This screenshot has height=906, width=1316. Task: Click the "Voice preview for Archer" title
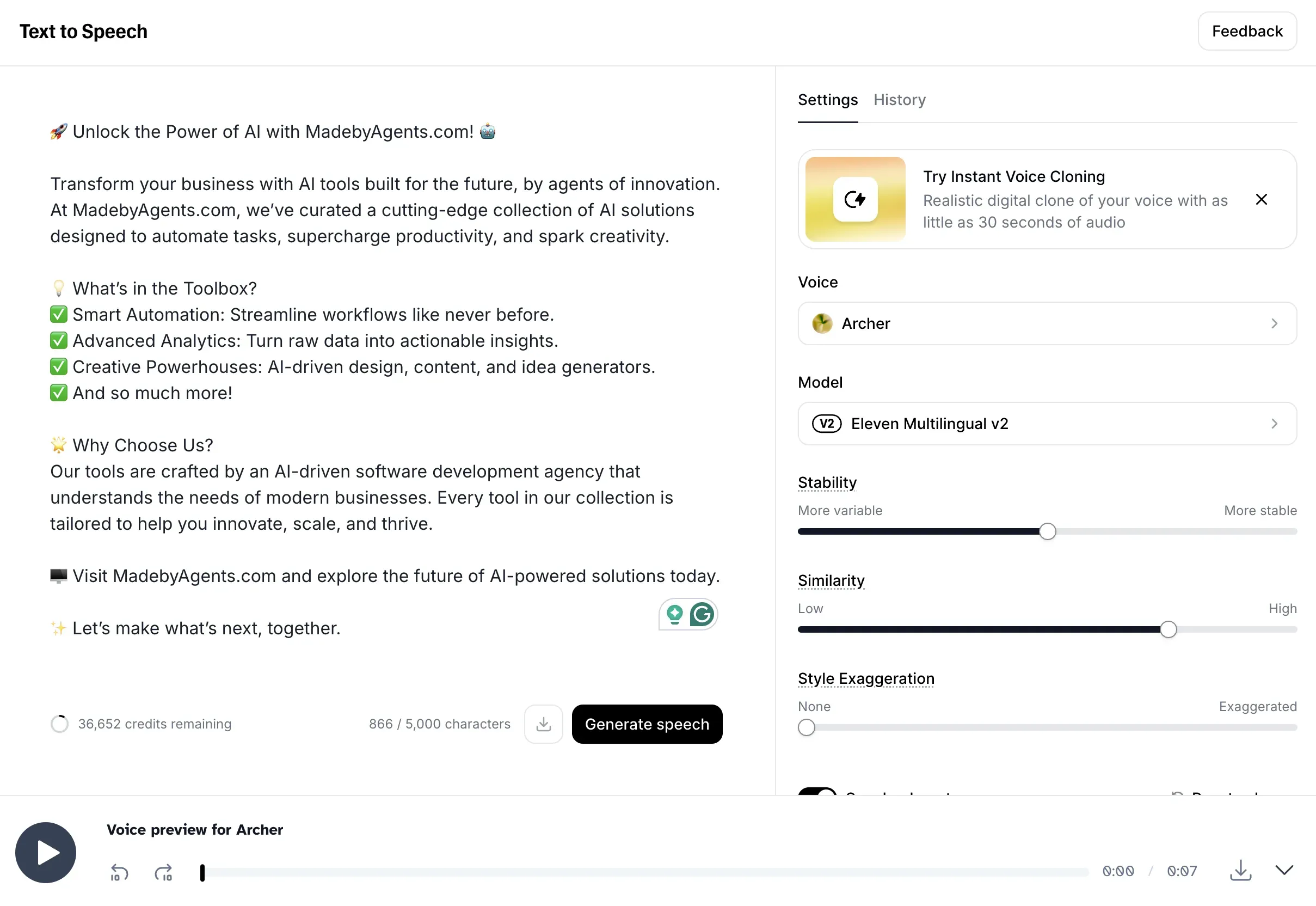pos(195,830)
